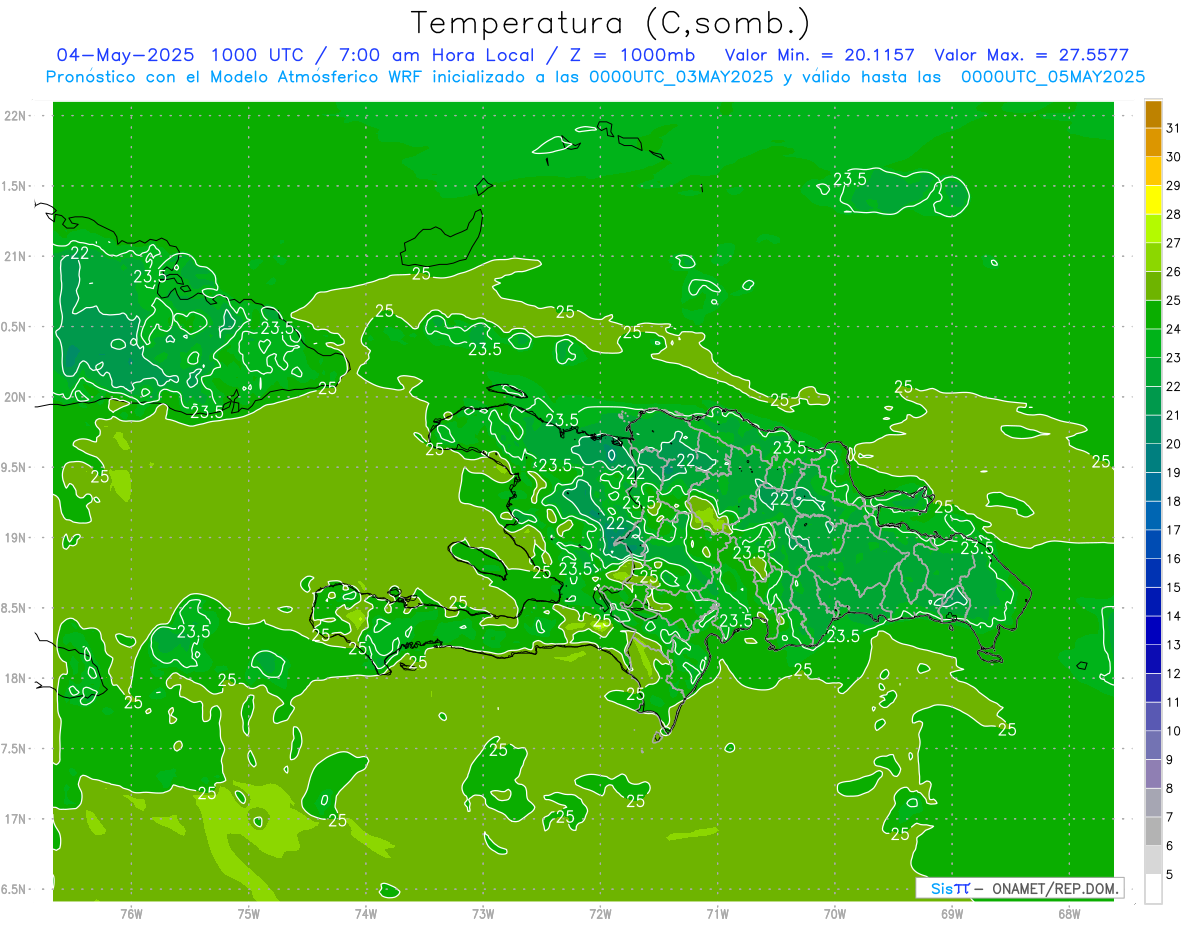Click the "Valor Max. = 27.5577" text
This screenshot has height=927, width=1200.
[1032, 55]
